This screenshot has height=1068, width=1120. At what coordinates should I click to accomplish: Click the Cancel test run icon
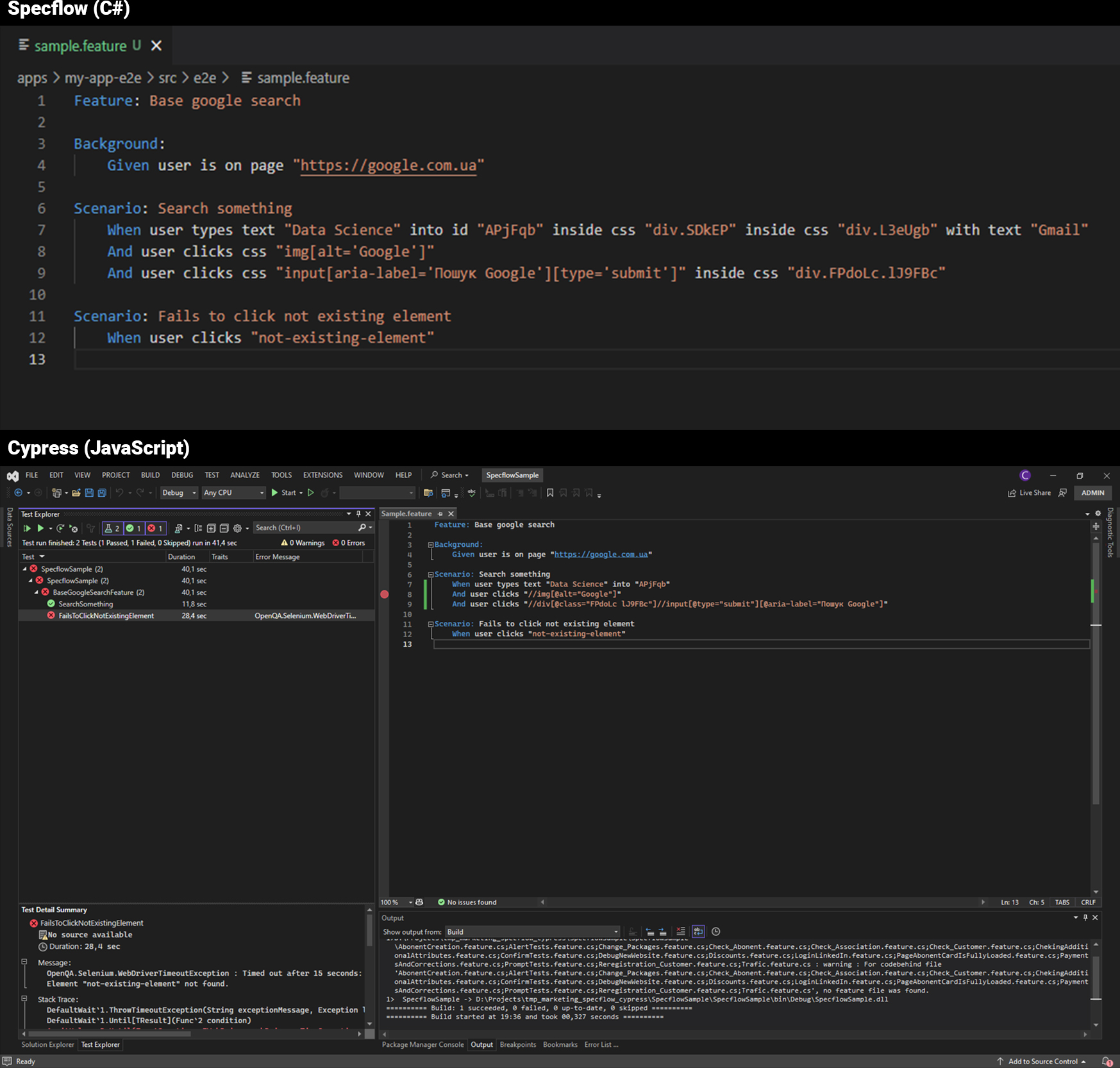(x=74, y=528)
